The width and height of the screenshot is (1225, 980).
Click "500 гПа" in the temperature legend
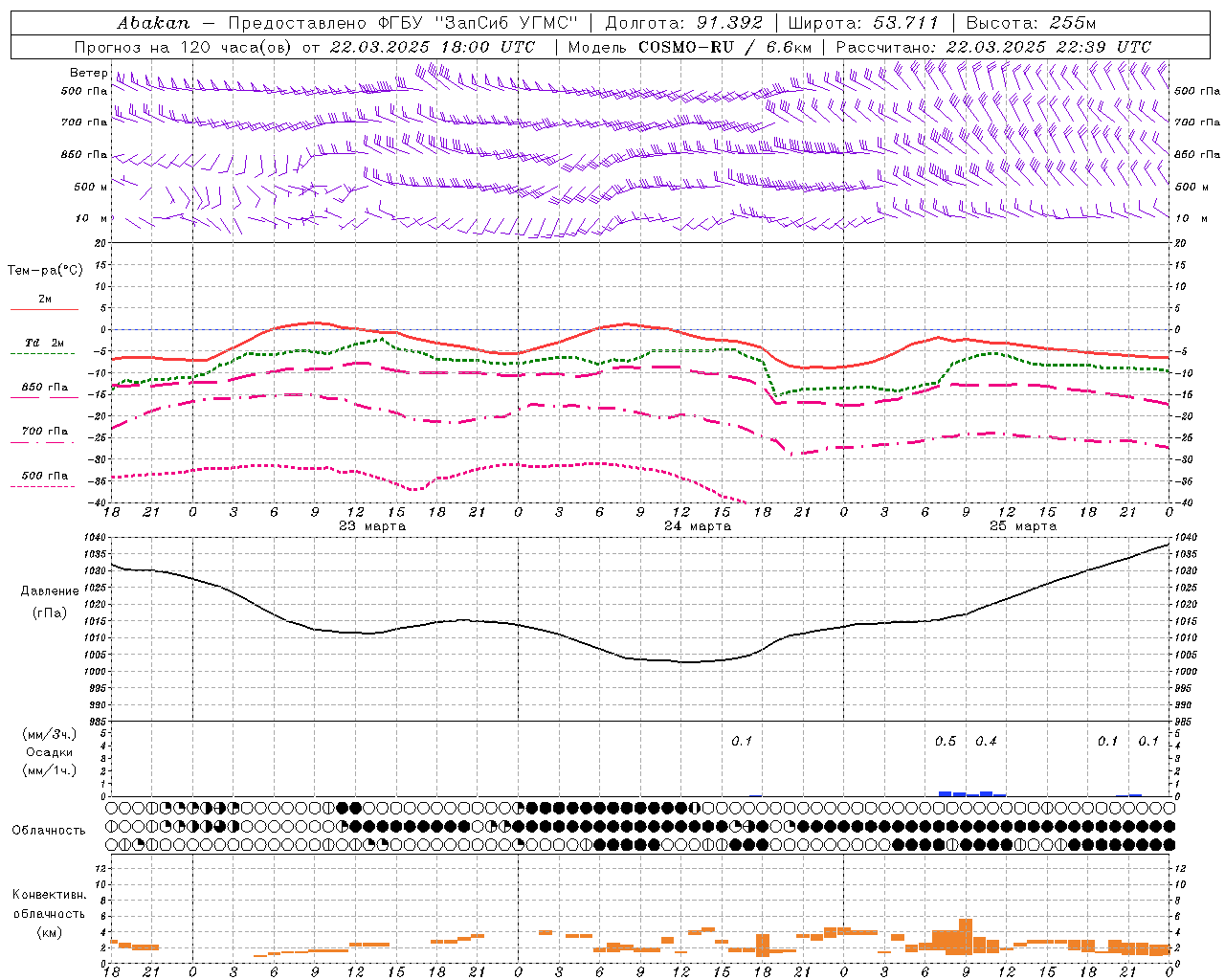45,476
